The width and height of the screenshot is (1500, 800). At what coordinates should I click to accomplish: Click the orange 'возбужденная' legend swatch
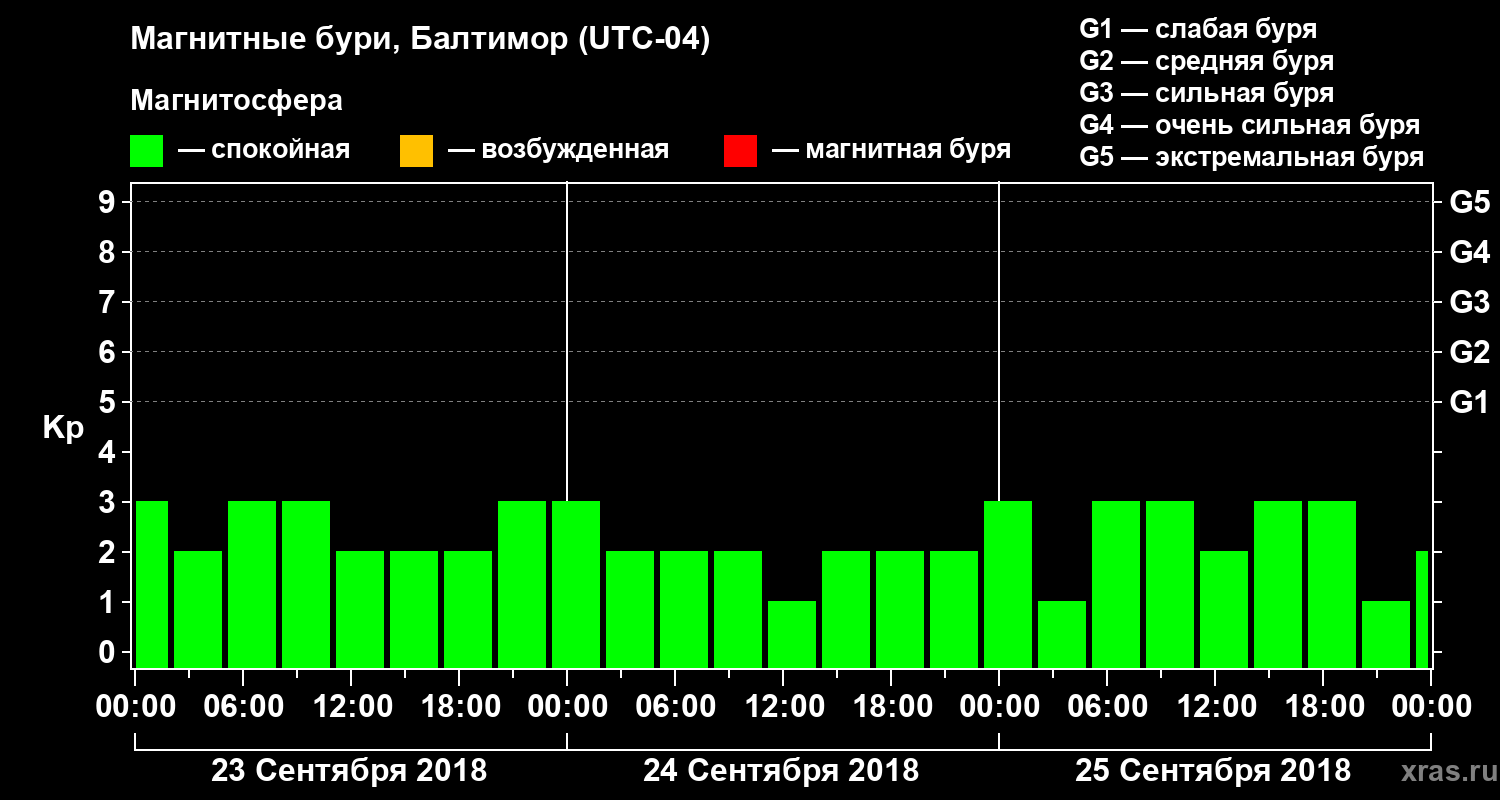[x=416, y=151]
